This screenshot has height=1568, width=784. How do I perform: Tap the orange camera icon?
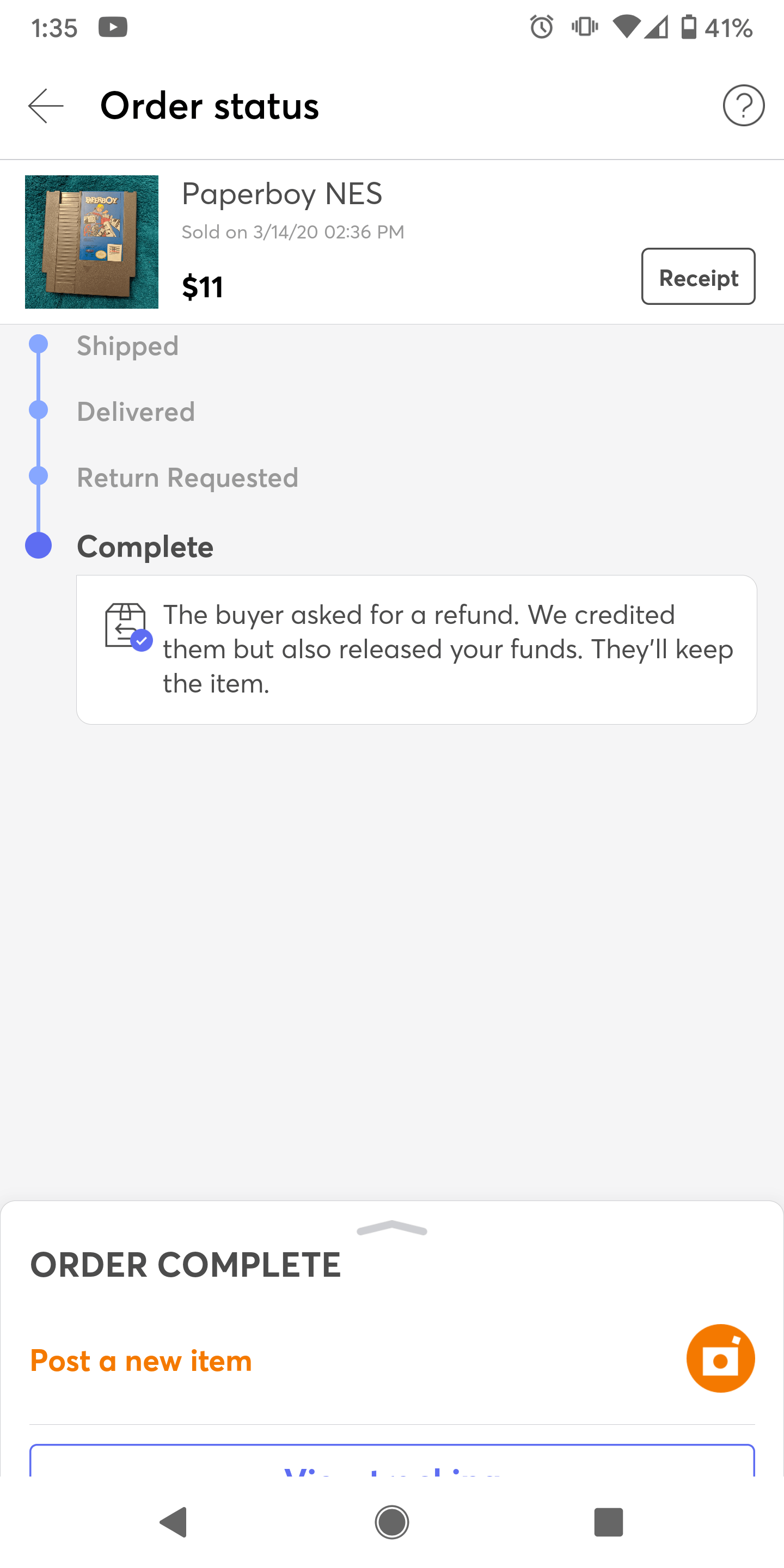(x=720, y=1358)
